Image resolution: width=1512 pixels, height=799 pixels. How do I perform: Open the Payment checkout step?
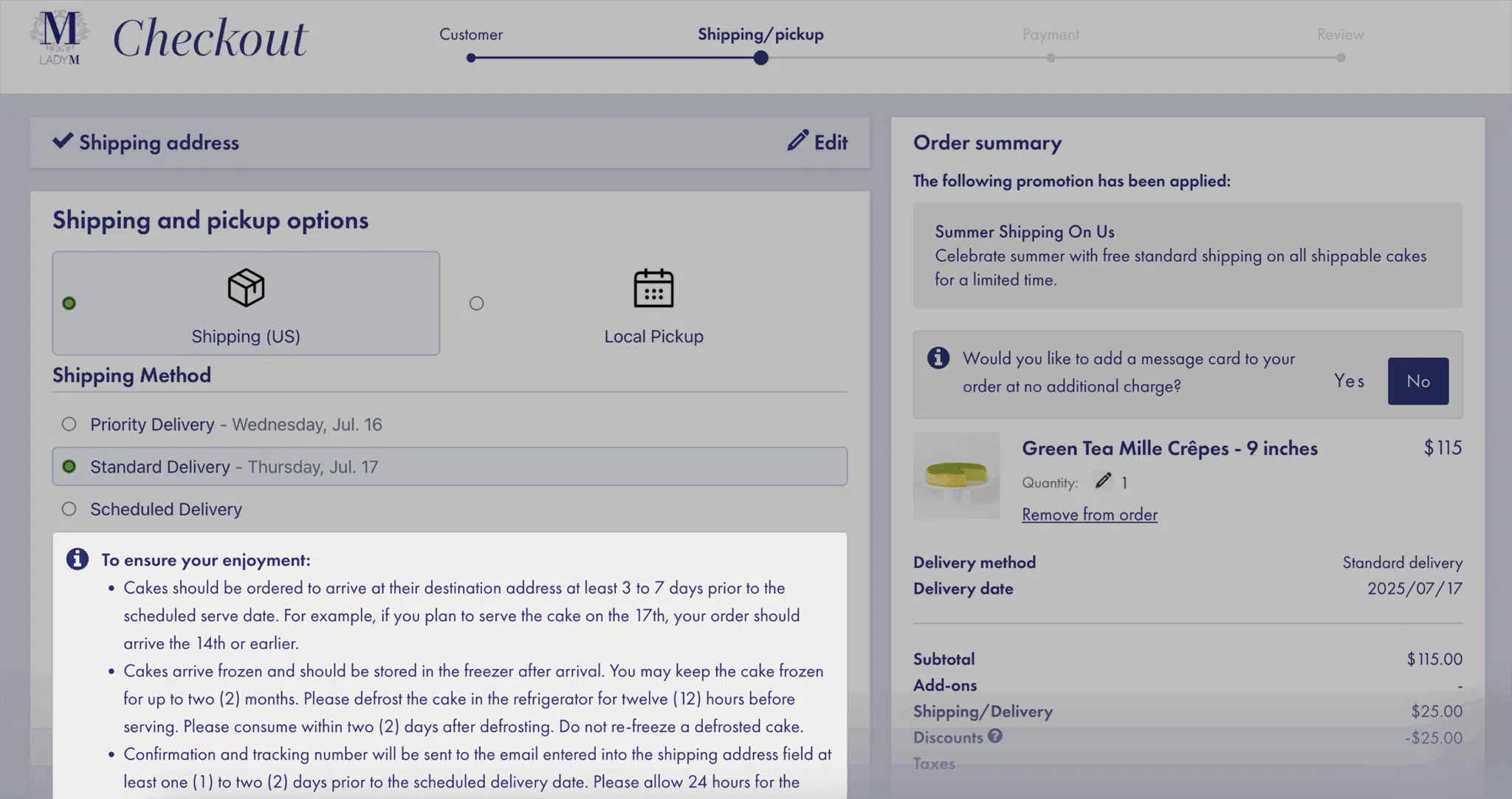[1051, 34]
